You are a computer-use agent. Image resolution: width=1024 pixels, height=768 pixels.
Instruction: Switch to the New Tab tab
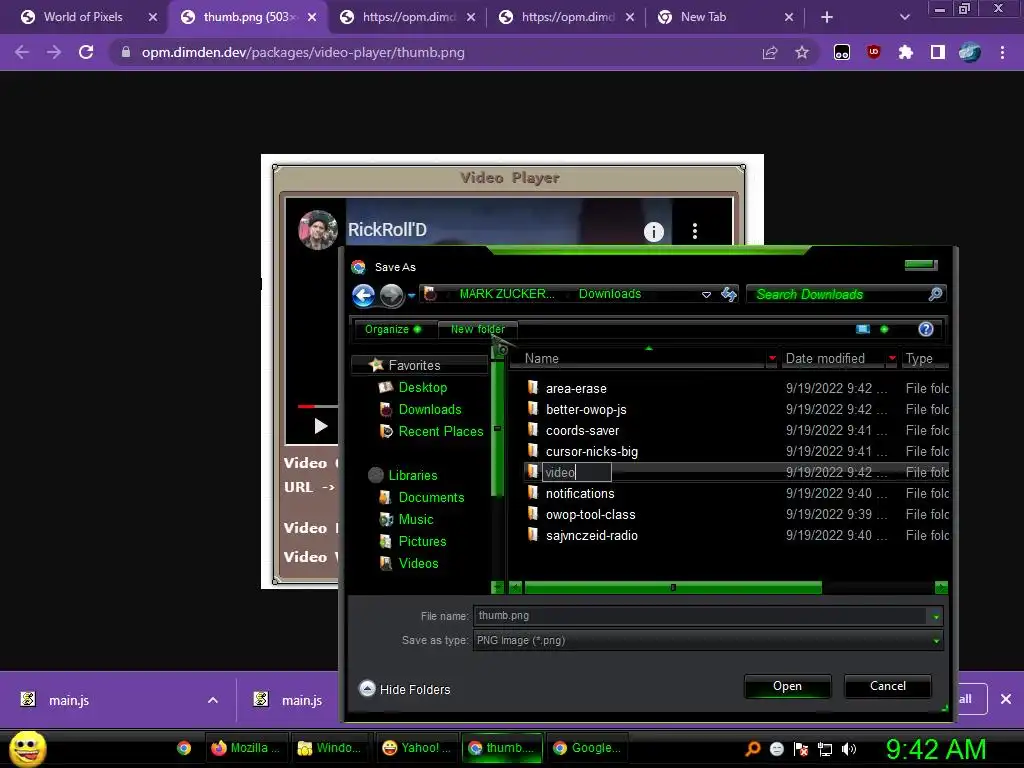tap(725, 18)
